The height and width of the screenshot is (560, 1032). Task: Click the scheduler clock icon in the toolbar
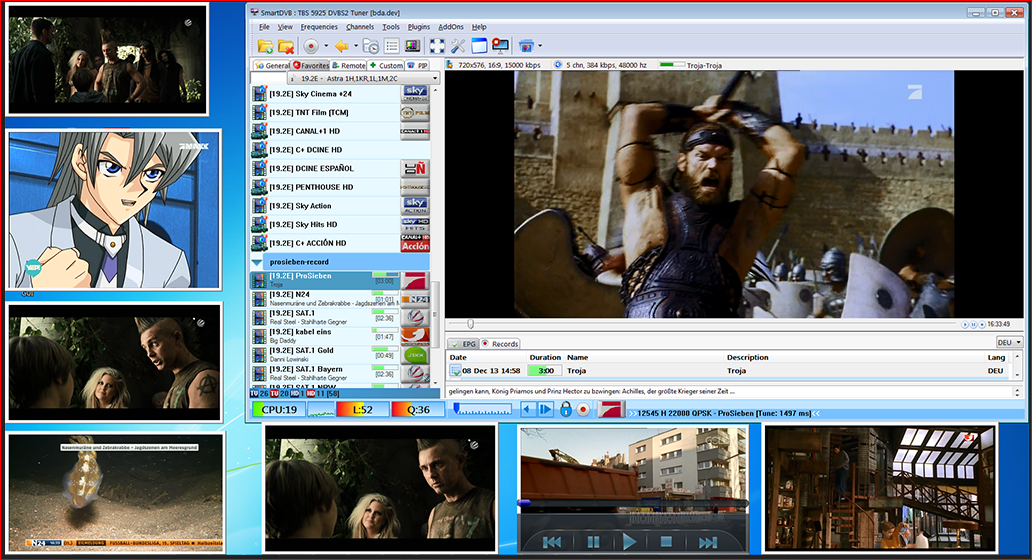tap(370, 46)
